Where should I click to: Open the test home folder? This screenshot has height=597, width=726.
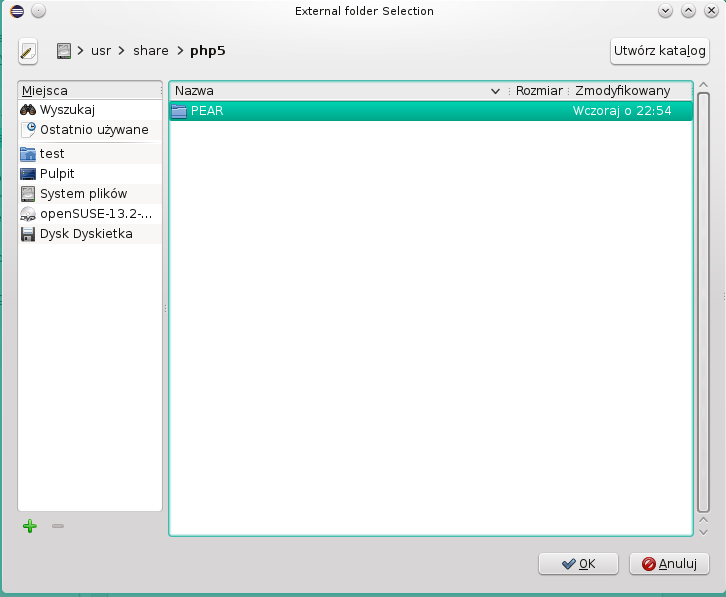point(52,154)
